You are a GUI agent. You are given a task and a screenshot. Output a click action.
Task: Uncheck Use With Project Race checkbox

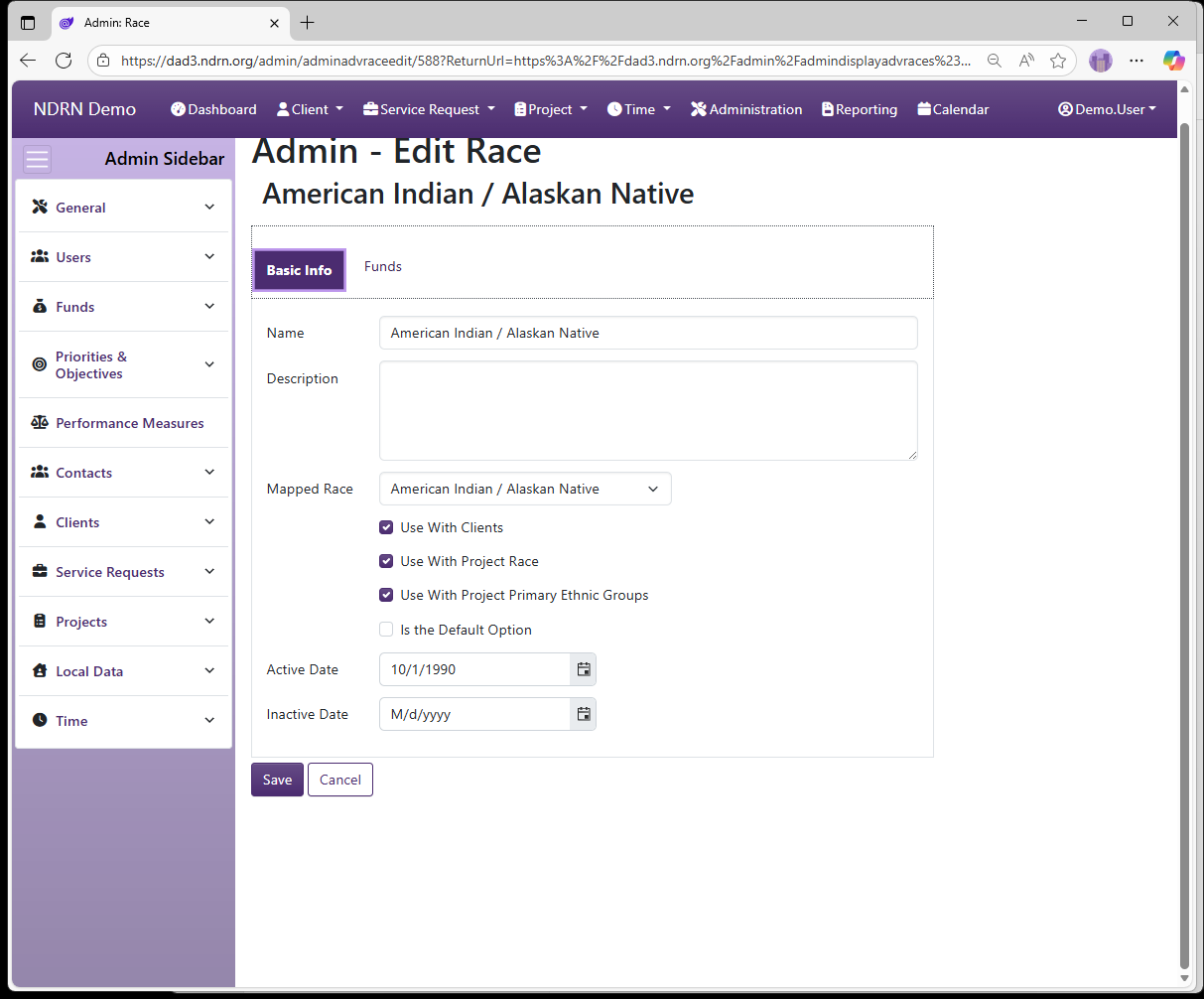(x=386, y=561)
